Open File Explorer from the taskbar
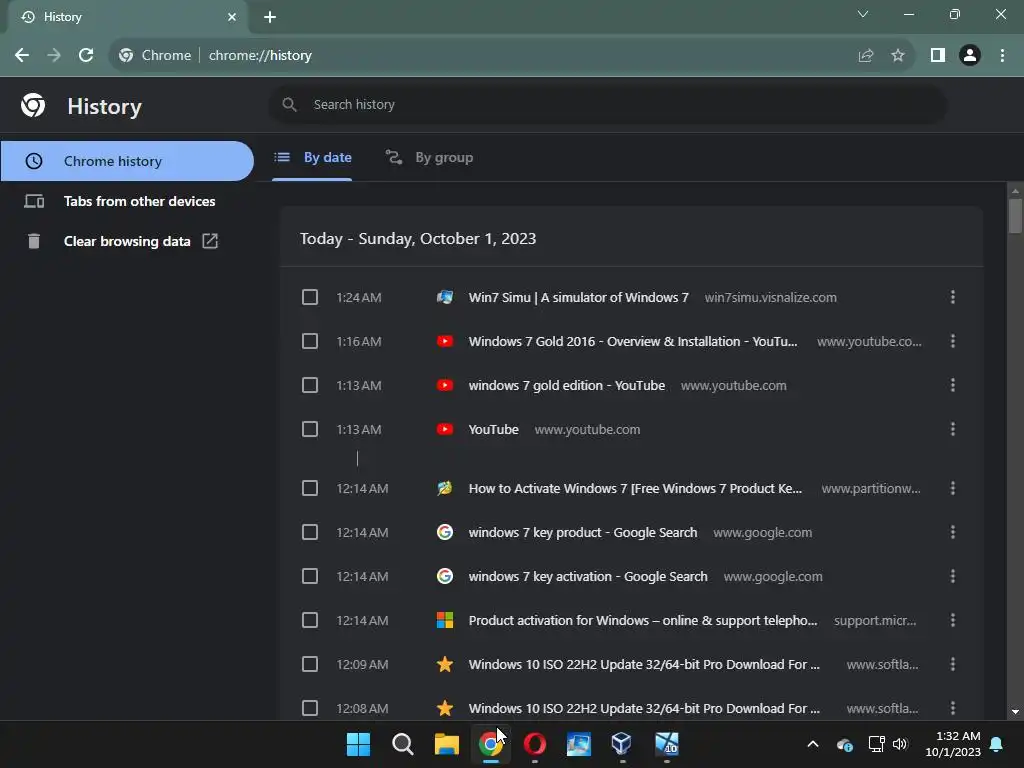The width and height of the screenshot is (1024, 768). click(447, 744)
